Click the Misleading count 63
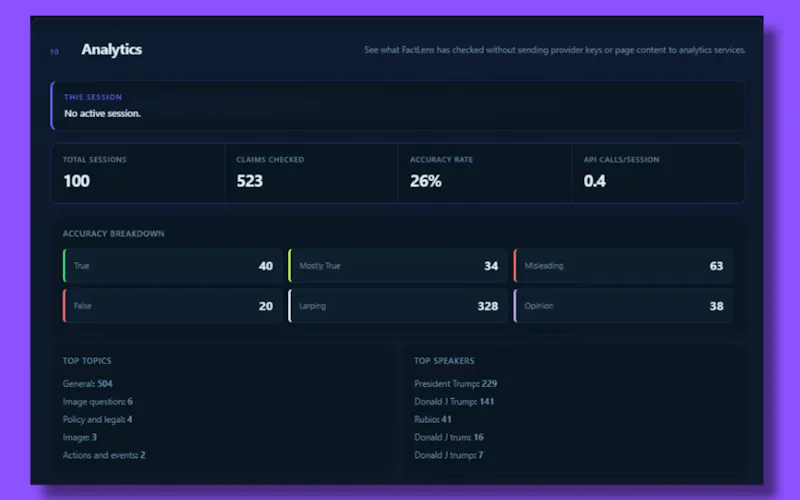Screen dimensions: 800x500 [x=716, y=266]
